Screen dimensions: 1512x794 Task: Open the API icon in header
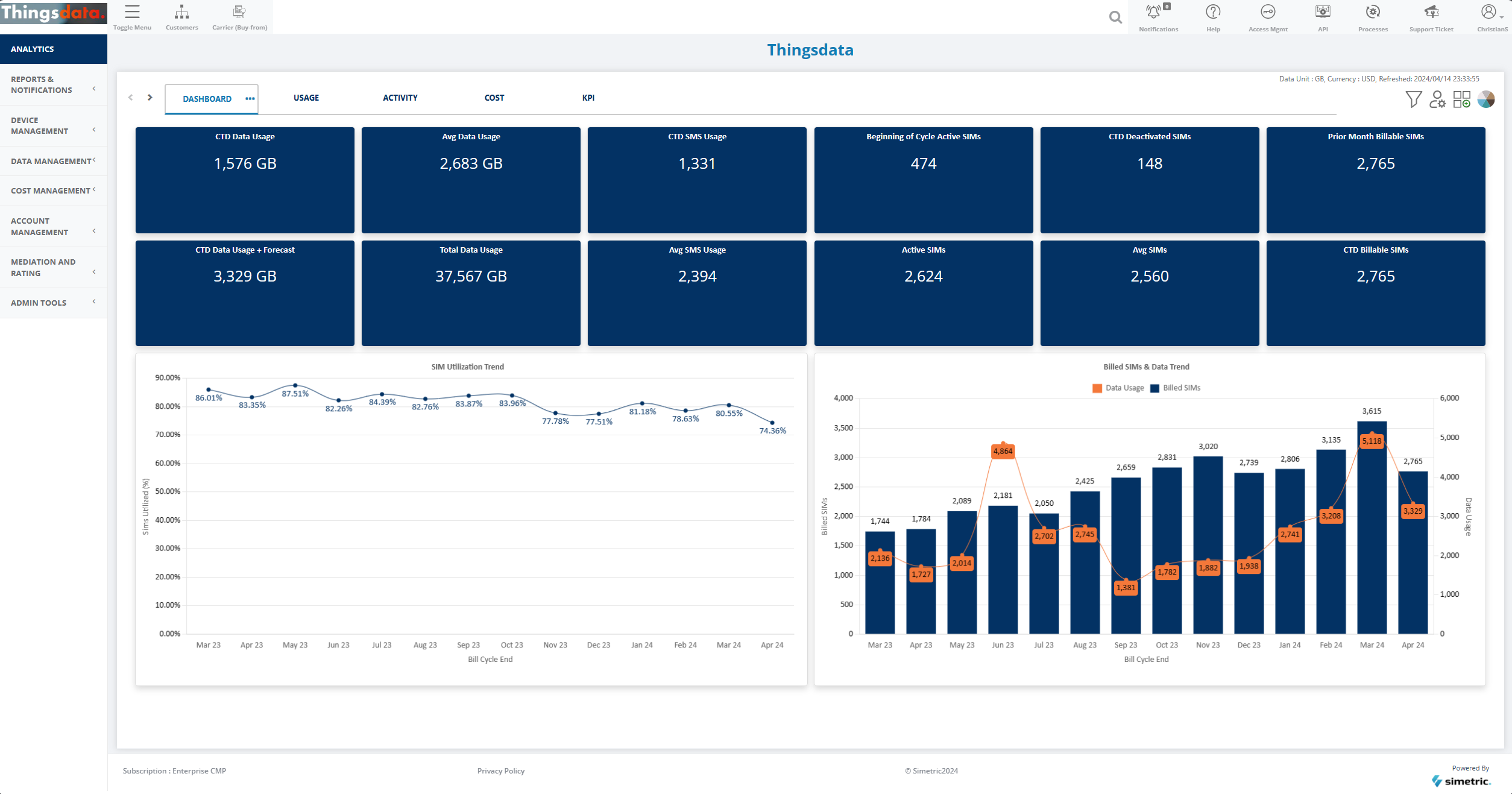(x=1323, y=12)
